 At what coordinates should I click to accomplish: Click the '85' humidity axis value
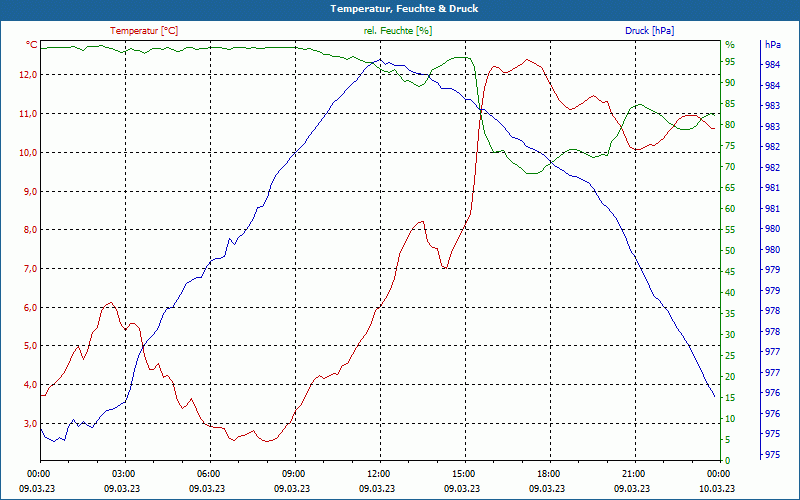[x=730, y=104]
